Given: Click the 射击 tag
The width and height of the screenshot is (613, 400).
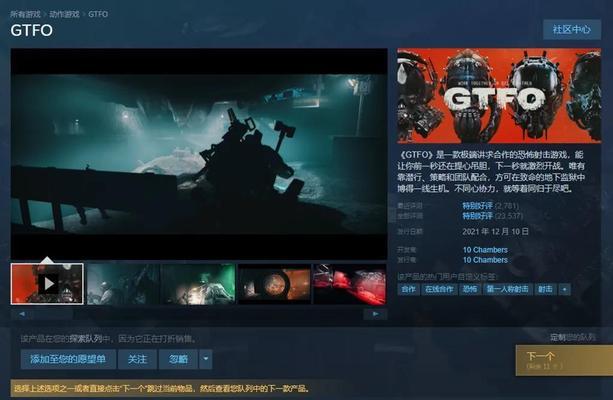Looking at the screenshot, I should (x=545, y=289).
